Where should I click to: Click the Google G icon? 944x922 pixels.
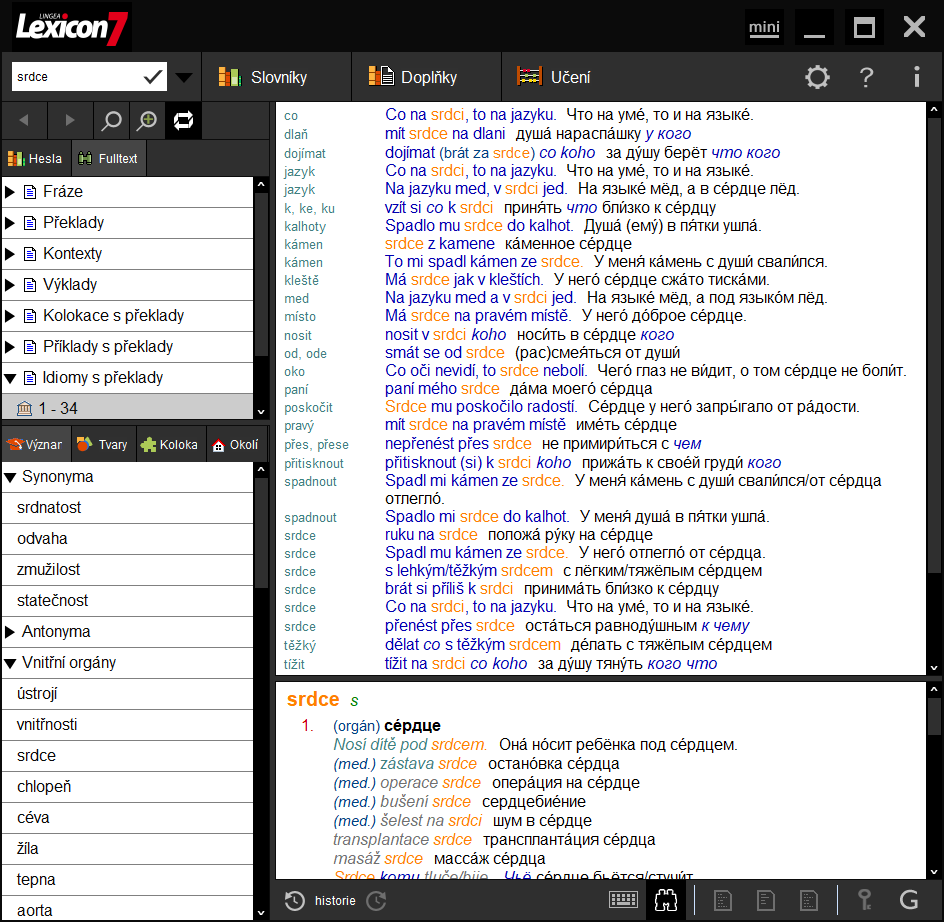908,900
